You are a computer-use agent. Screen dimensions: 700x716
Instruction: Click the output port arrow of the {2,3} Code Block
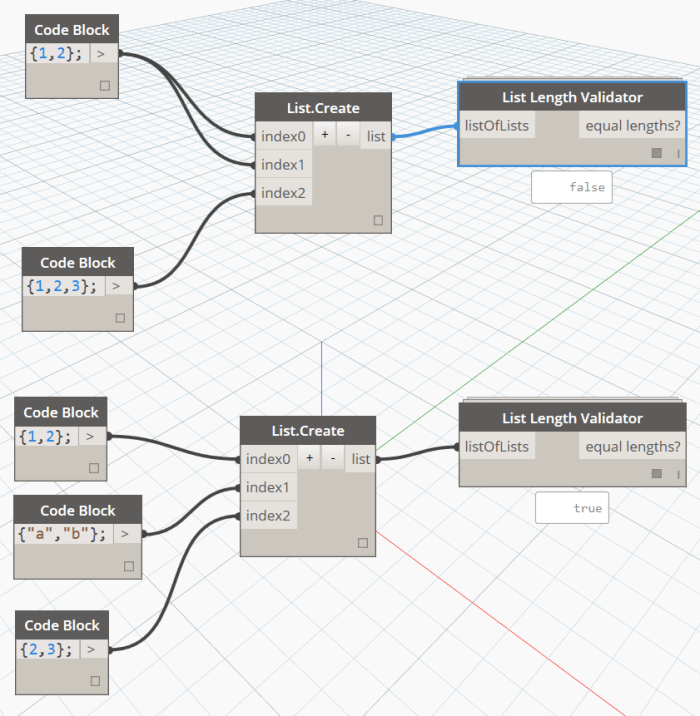(x=91, y=649)
